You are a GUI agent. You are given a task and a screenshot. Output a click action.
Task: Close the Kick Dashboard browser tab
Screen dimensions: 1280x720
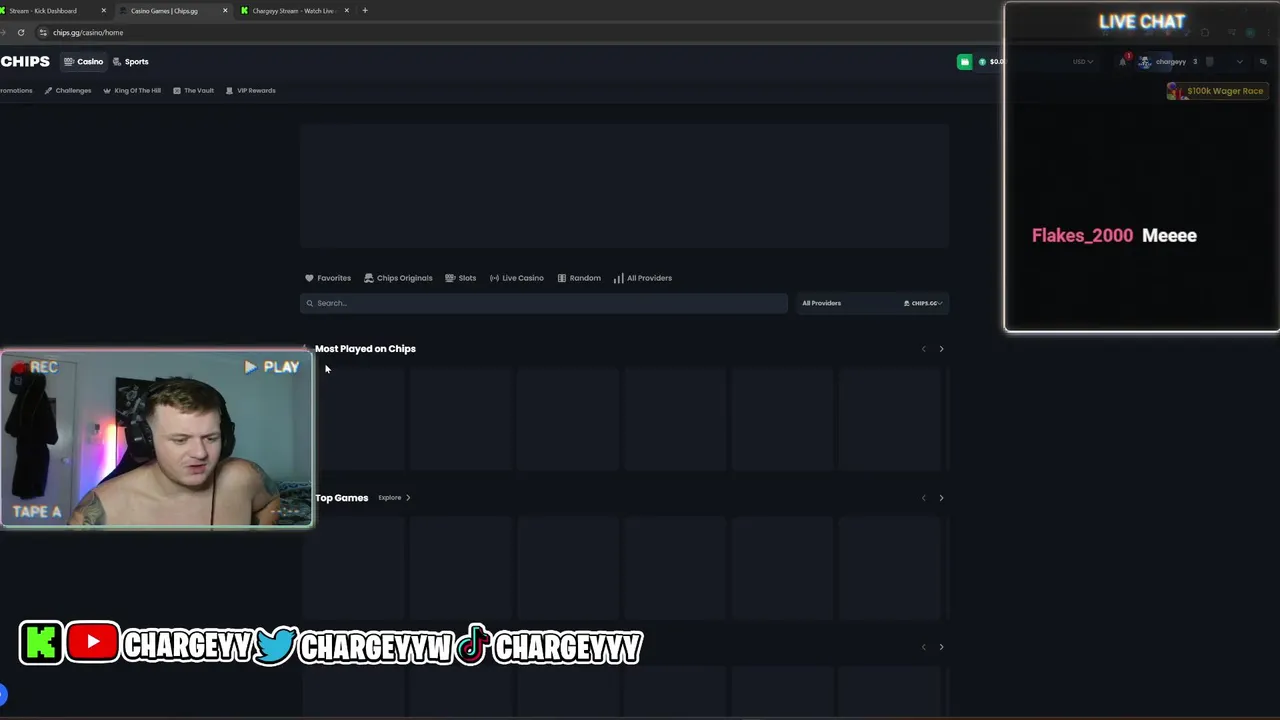103,11
